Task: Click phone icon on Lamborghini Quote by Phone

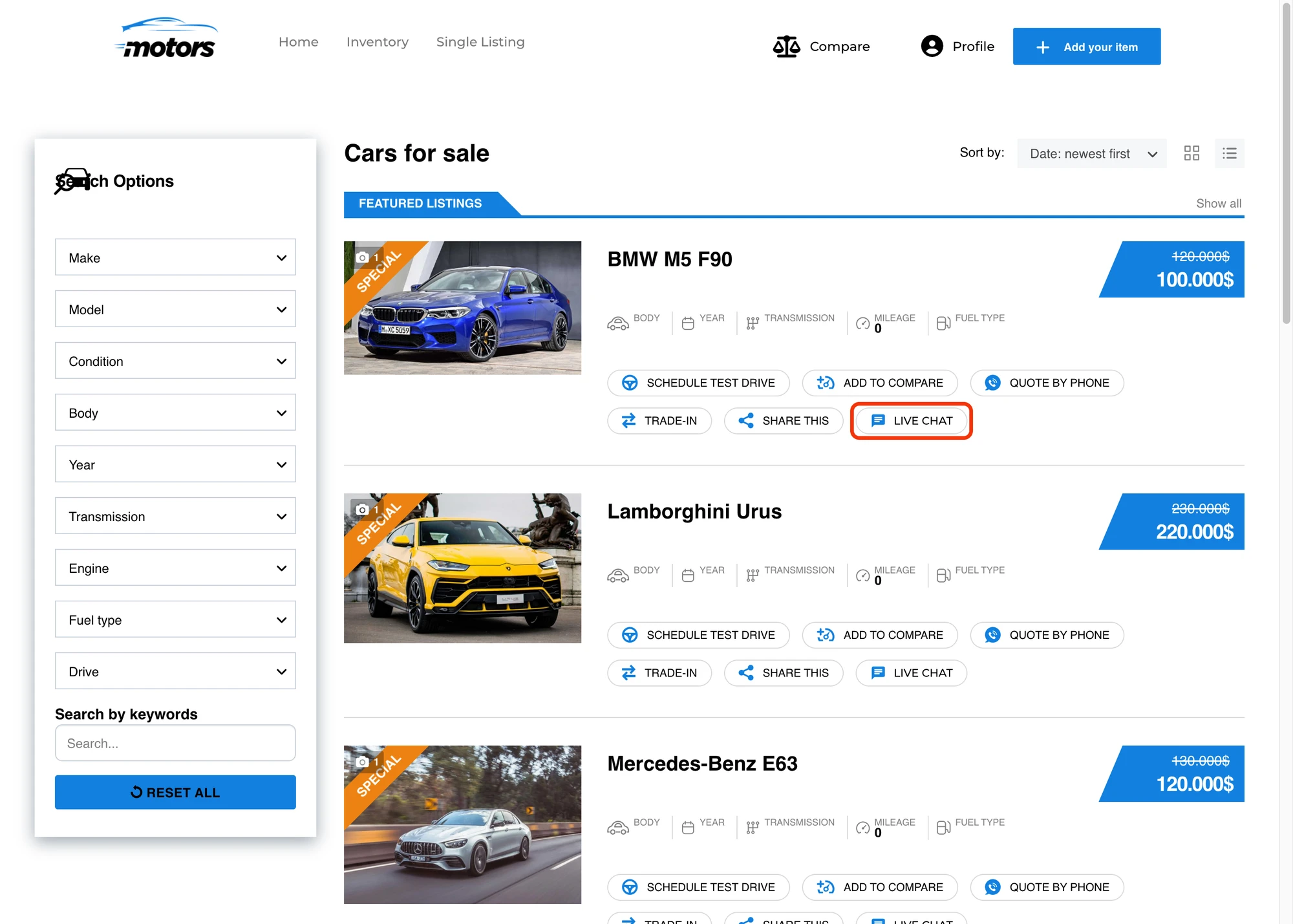Action: point(992,635)
